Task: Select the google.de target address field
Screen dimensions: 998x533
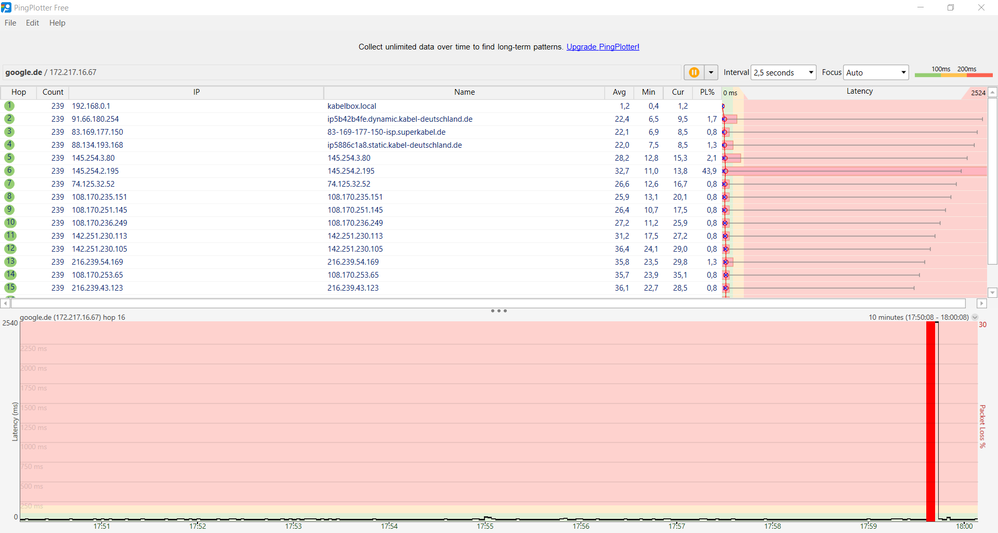Action: coord(342,73)
